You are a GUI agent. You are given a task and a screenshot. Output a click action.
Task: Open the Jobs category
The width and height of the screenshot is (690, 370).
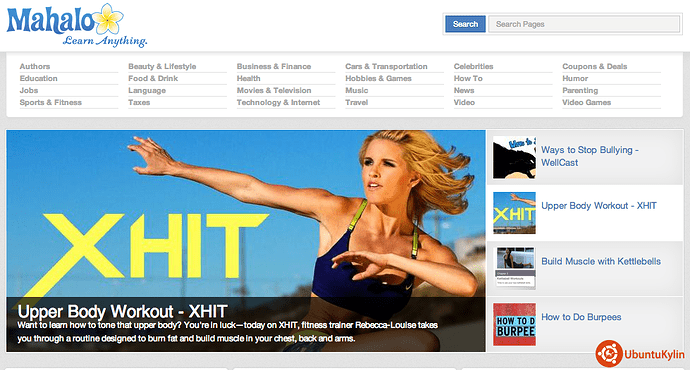(x=29, y=90)
